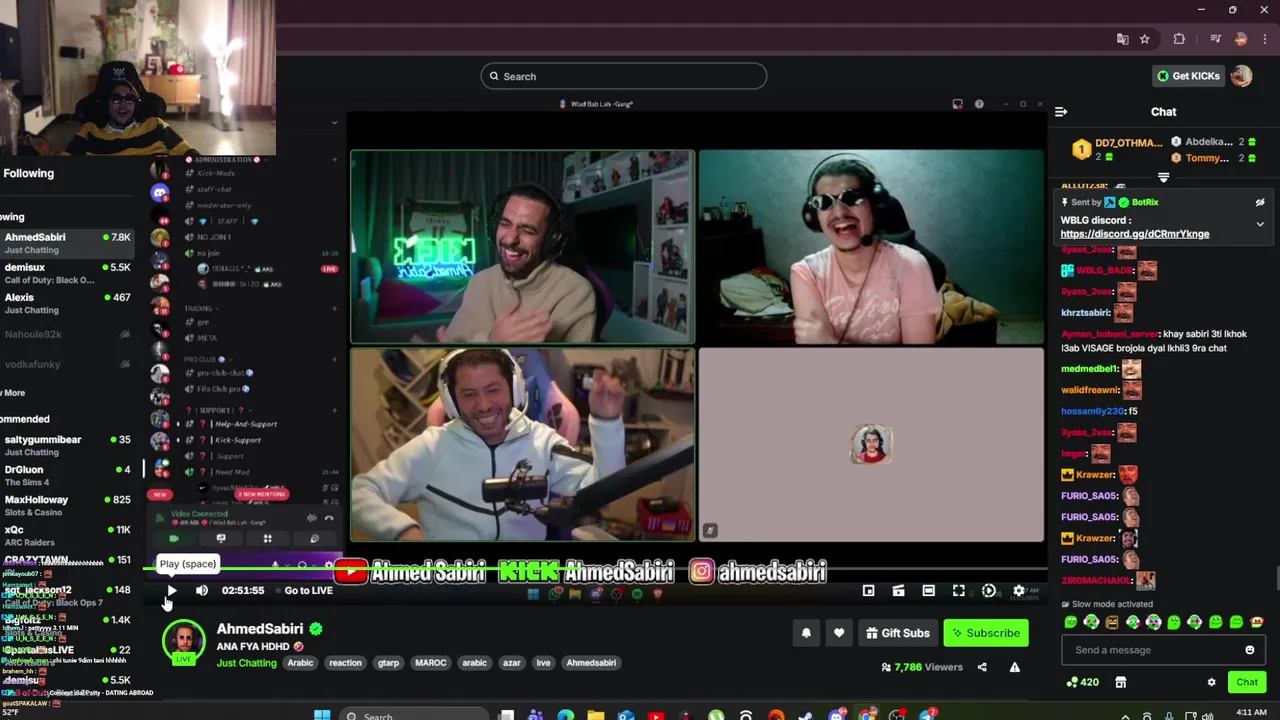Bookmark page with star icon
The height and width of the screenshot is (720, 1280).
click(x=1145, y=39)
